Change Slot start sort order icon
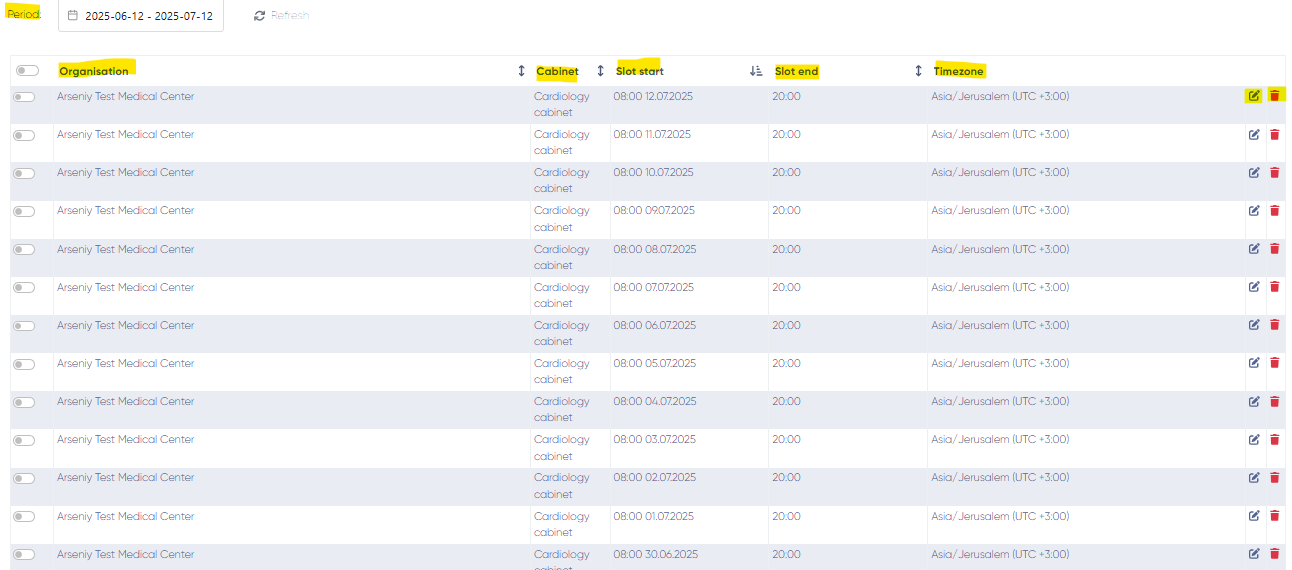 (756, 71)
